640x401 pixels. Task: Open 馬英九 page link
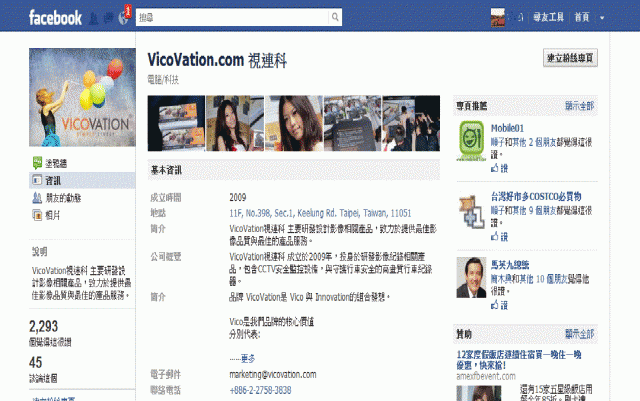click(510, 265)
